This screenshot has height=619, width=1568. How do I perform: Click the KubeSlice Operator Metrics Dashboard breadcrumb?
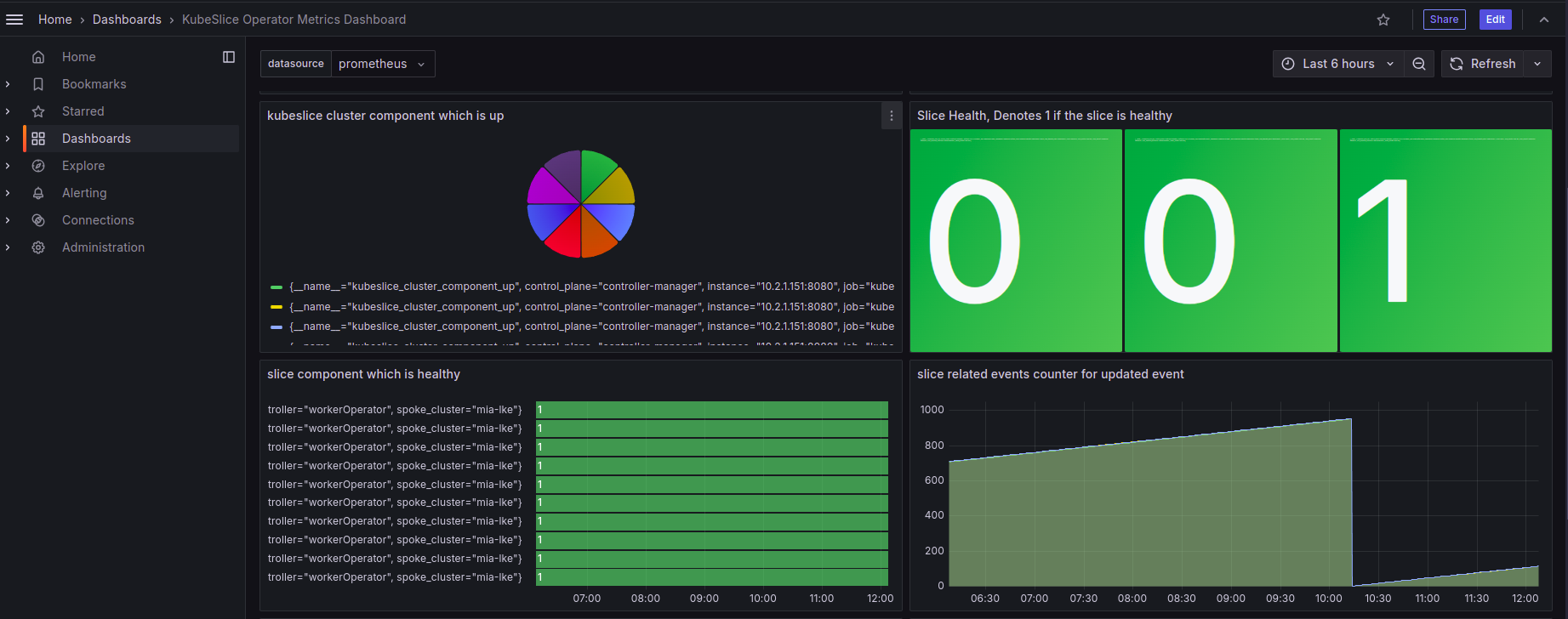tap(294, 20)
